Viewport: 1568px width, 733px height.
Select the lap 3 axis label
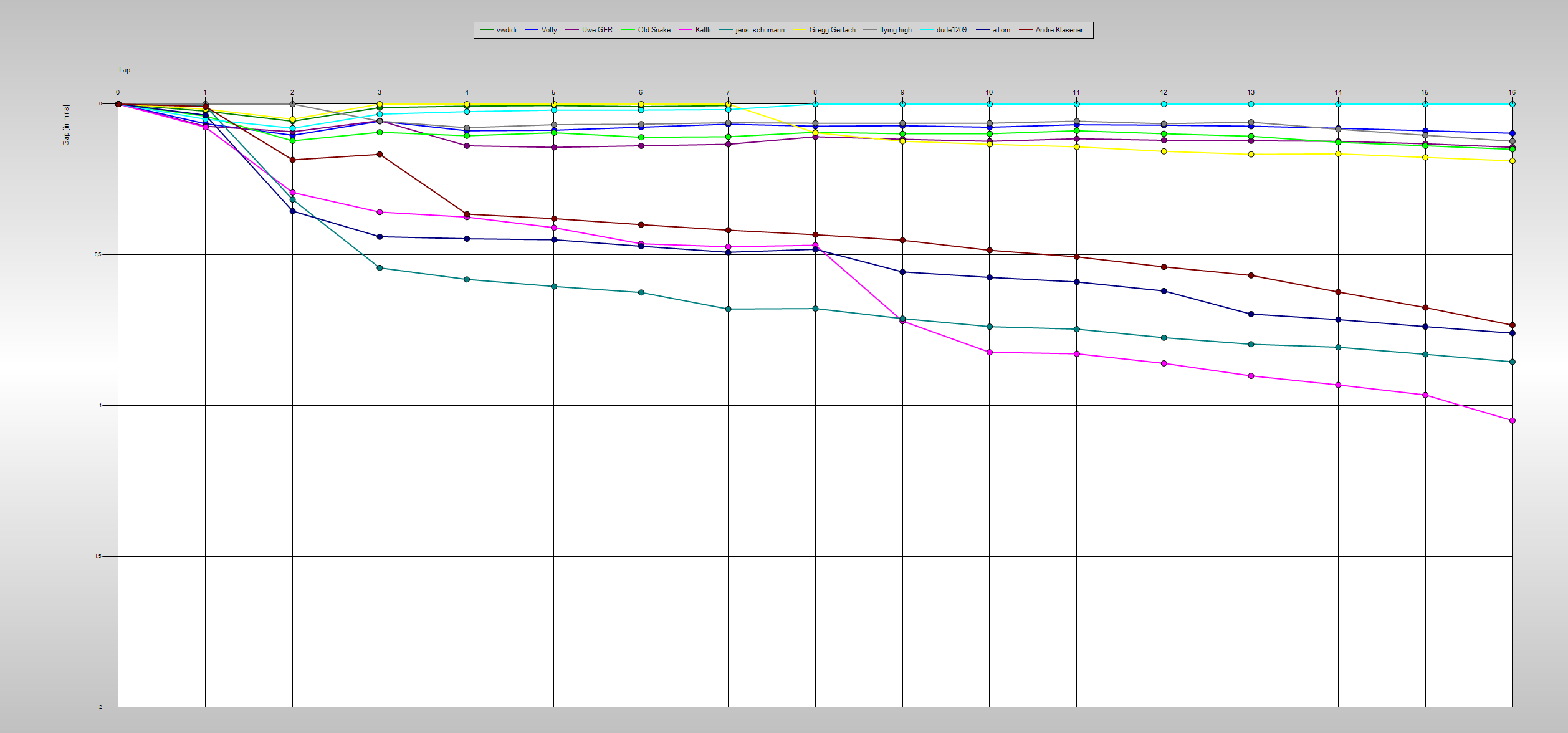click(380, 92)
